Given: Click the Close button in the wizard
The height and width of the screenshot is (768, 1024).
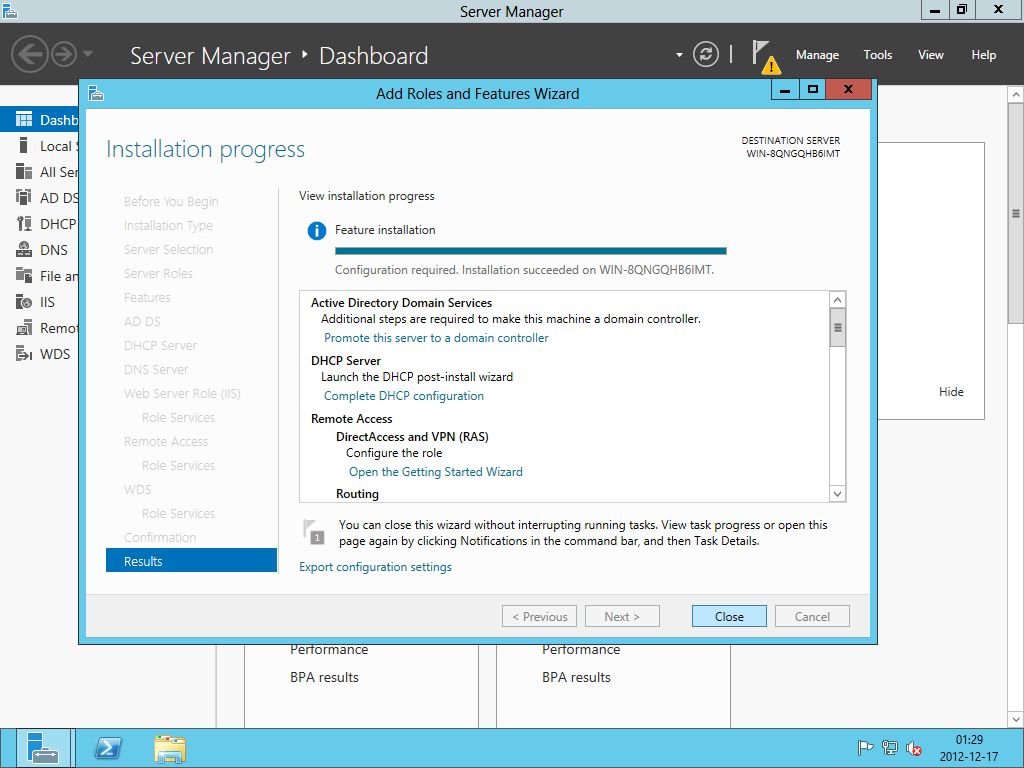Looking at the screenshot, I should (729, 616).
